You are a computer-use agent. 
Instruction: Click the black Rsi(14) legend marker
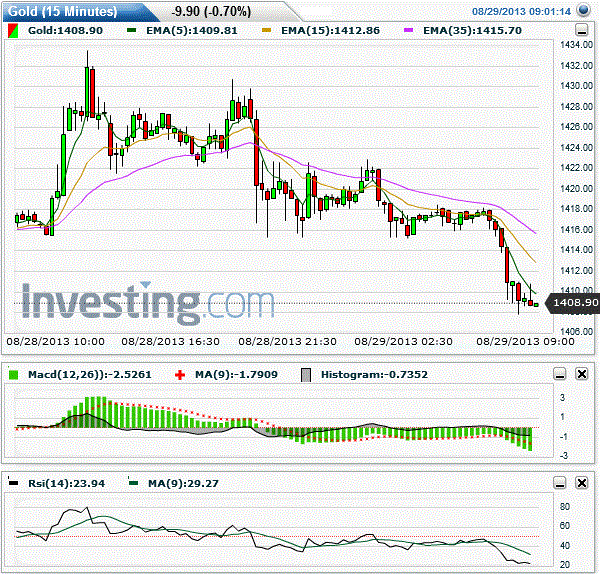[13, 483]
